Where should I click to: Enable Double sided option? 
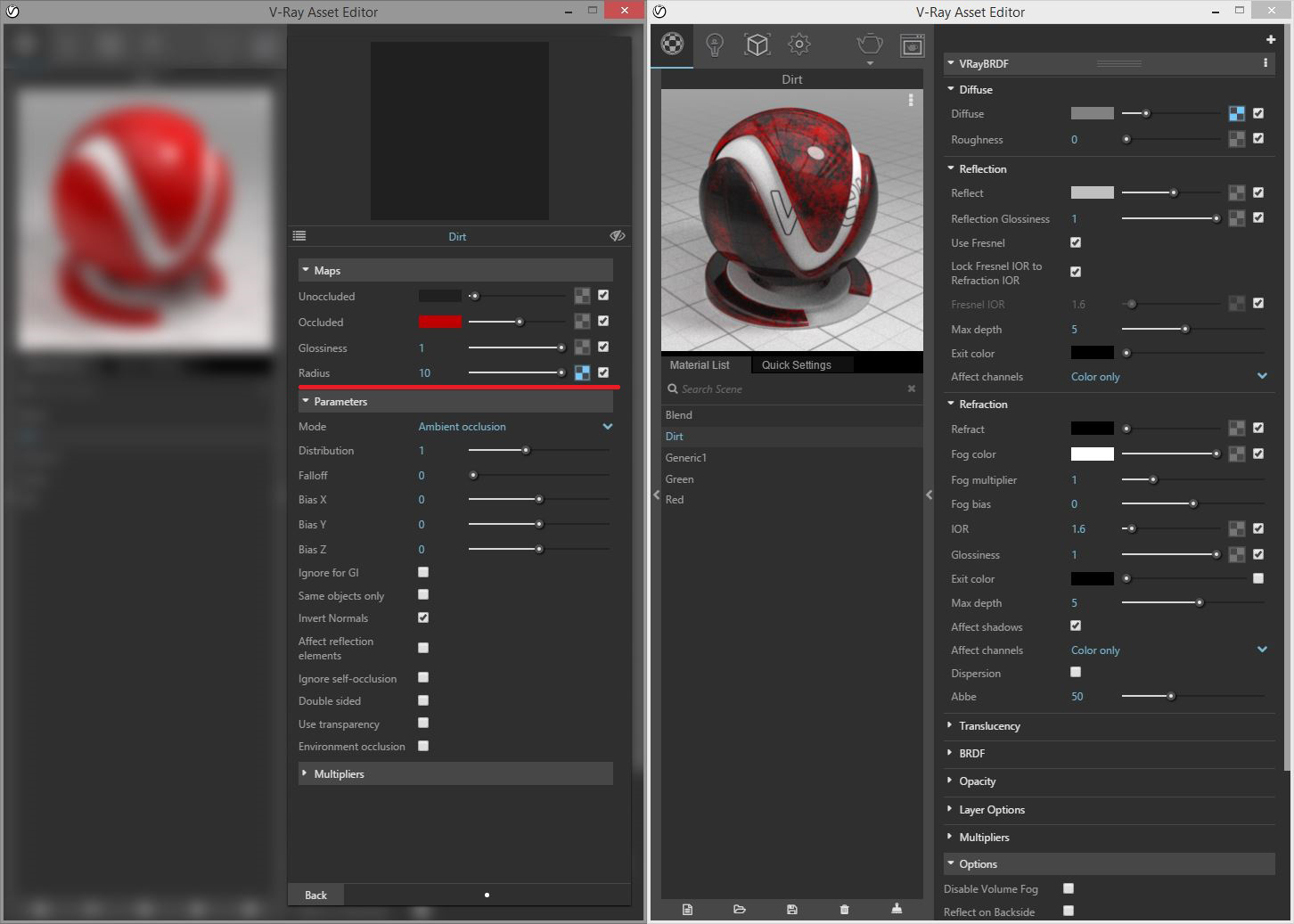click(423, 700)
